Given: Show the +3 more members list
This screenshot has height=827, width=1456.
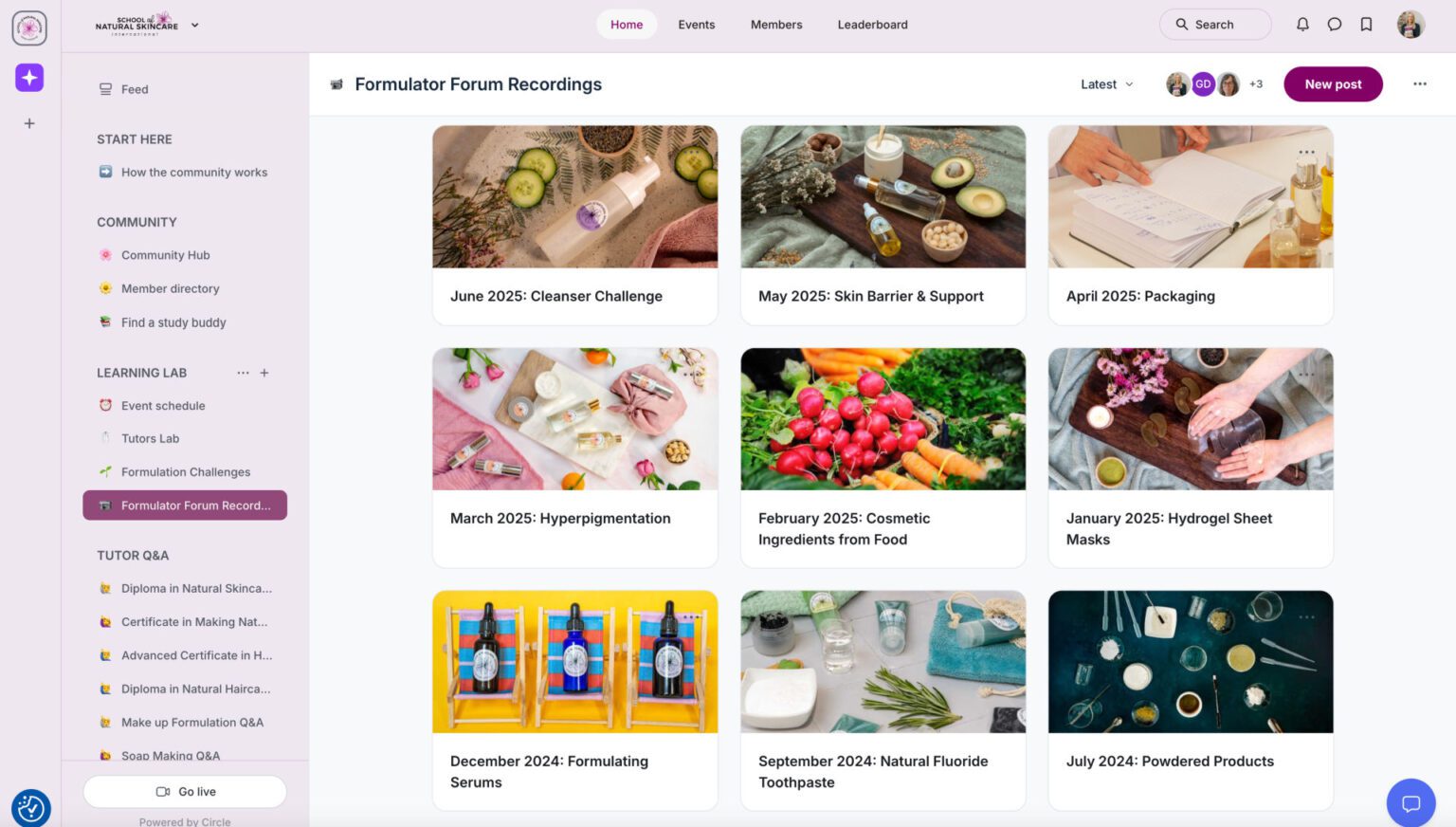Looking at the screenshot, I should point(1256,84).
